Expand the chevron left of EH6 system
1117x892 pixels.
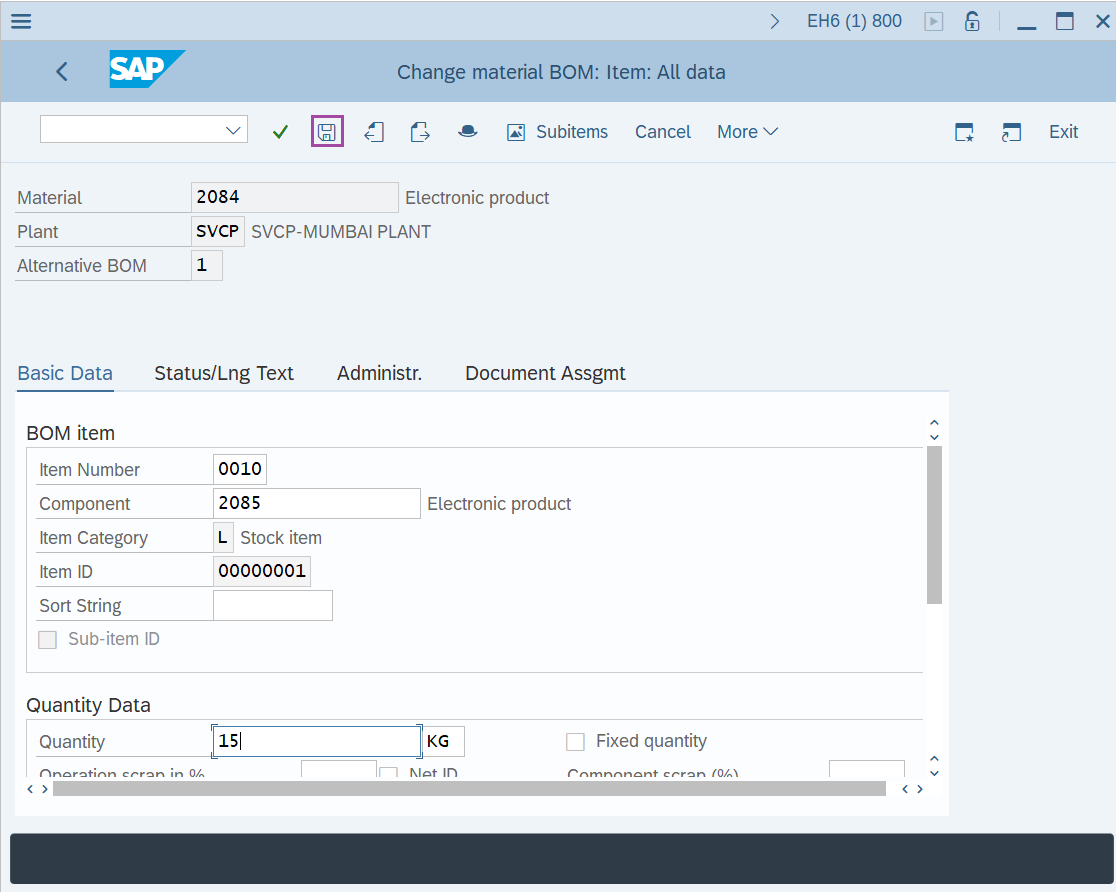[x=775, y=21]
